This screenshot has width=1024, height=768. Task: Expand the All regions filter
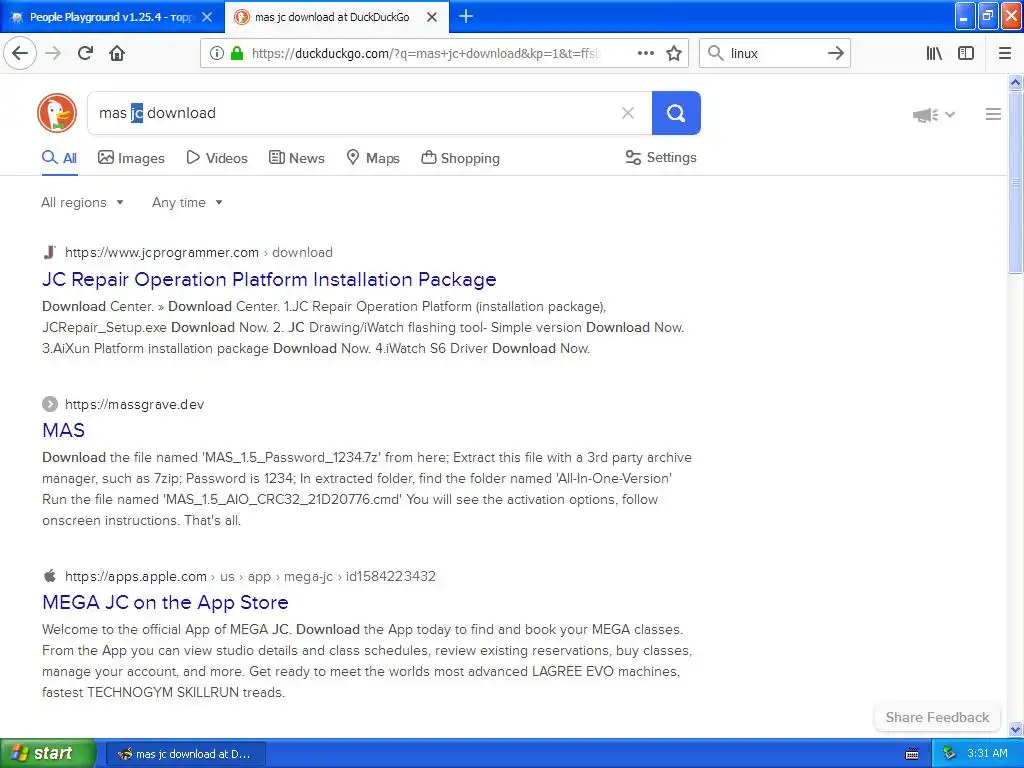82,202
